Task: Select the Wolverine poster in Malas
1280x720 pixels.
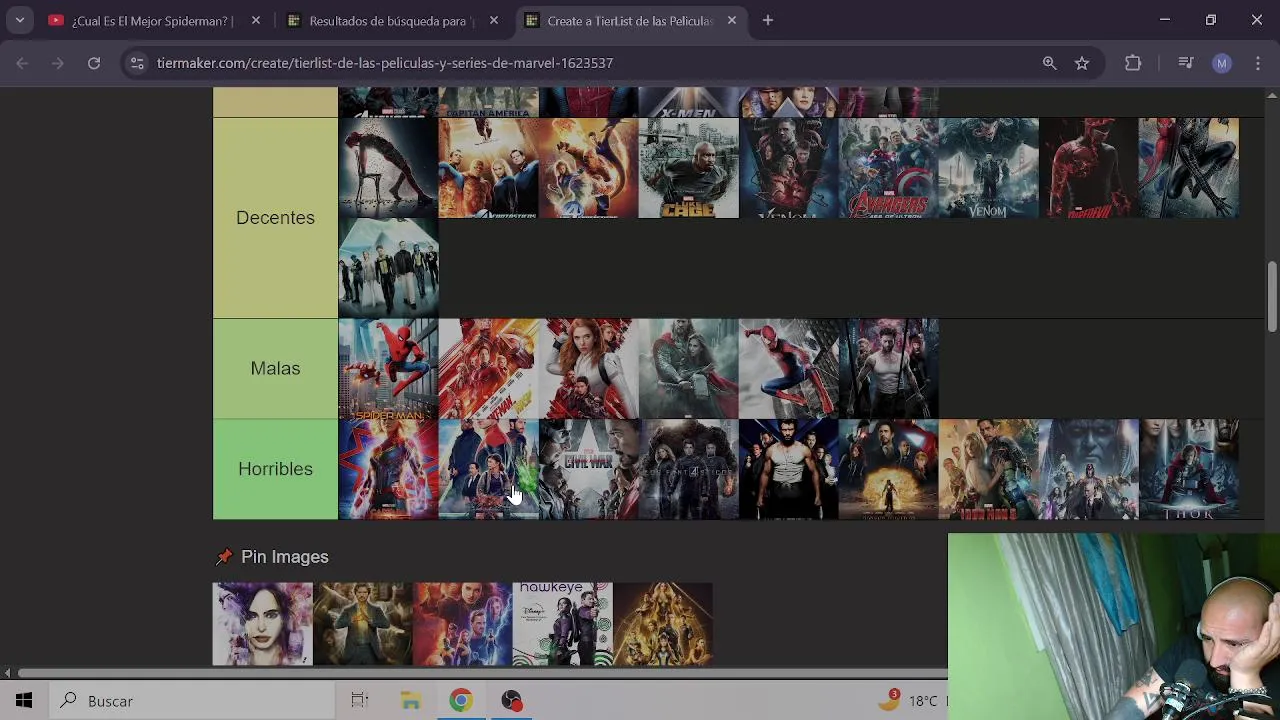Action: coord(888,369)
